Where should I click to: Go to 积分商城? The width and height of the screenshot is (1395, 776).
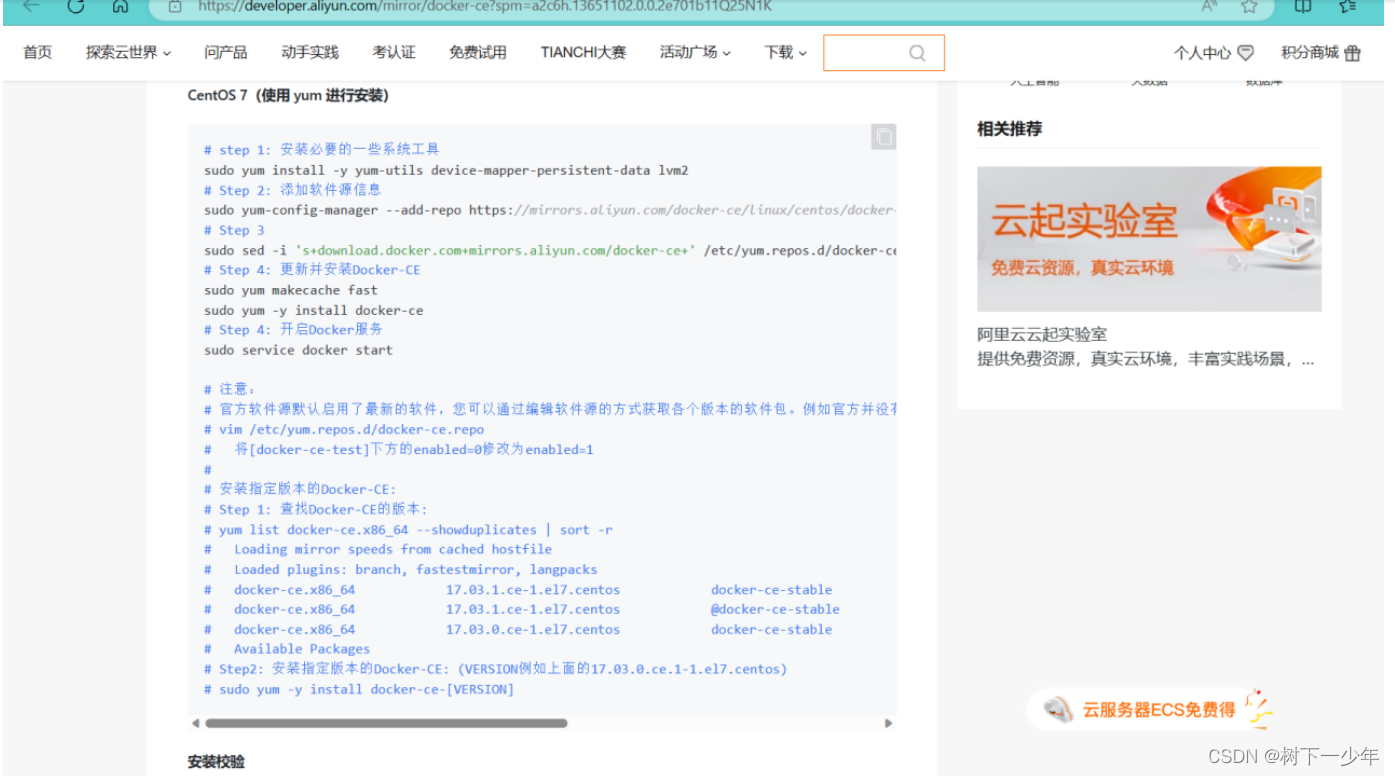pyautogui.click(x=1309, y=52)
